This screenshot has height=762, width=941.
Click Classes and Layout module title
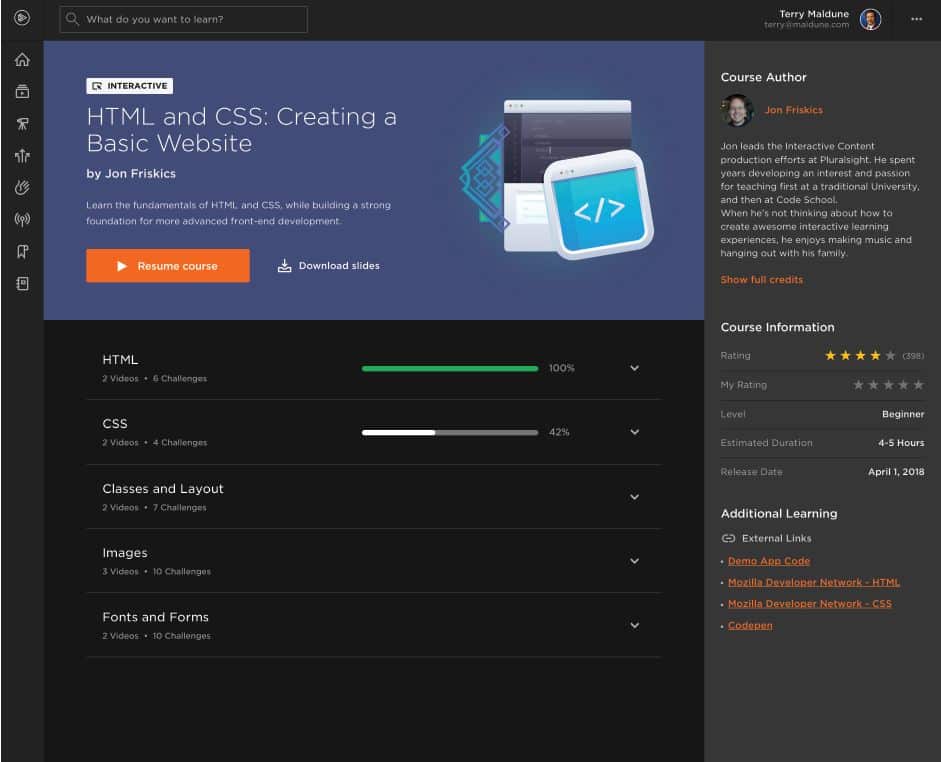(163, 488)
